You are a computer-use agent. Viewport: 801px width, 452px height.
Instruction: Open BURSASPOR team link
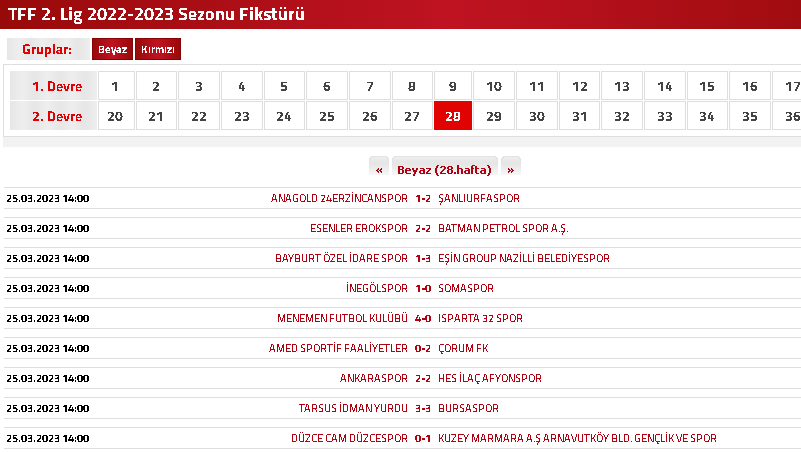(468, 409)
